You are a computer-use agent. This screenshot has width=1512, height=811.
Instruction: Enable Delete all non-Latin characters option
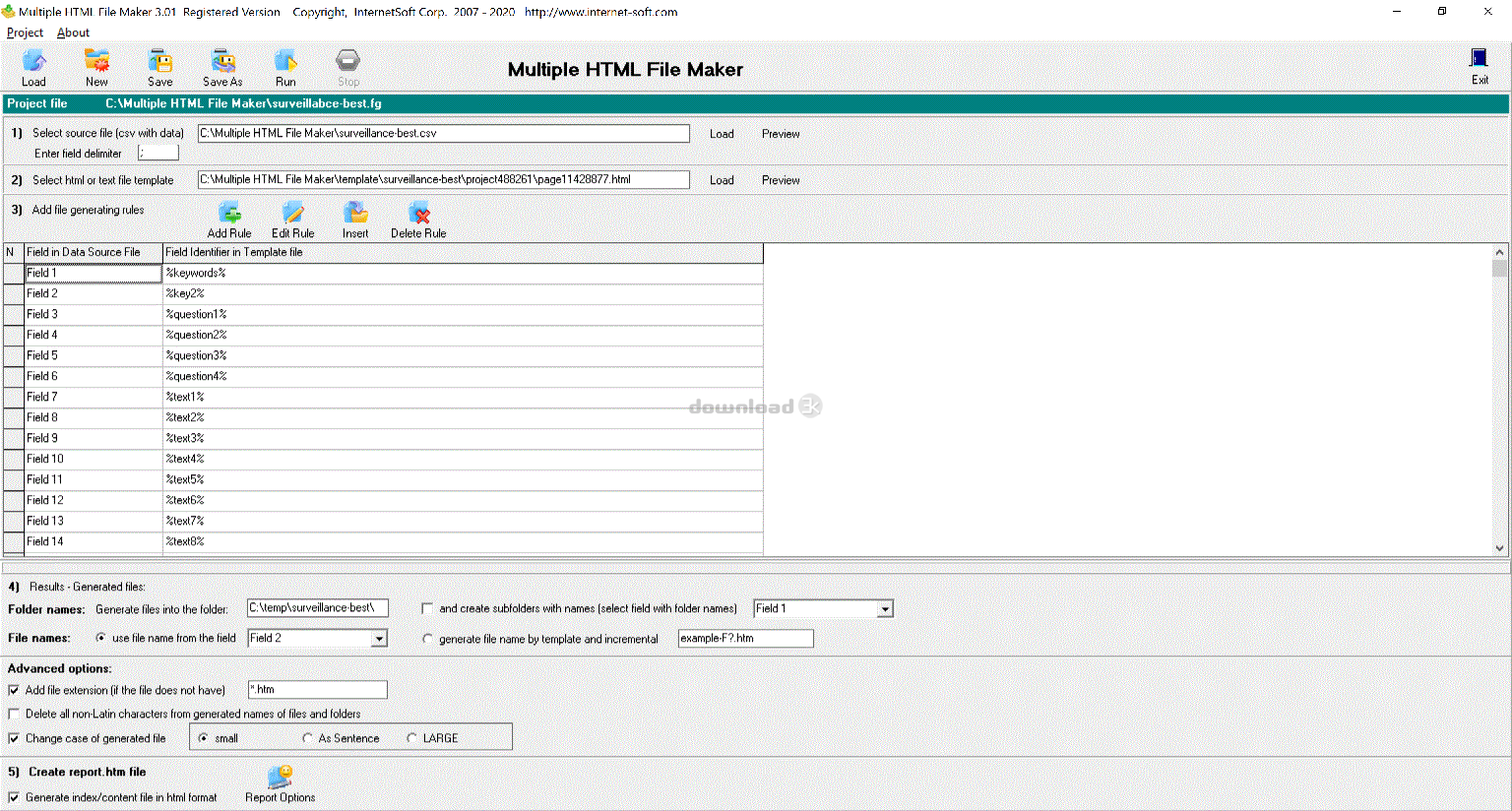[14, 714]
